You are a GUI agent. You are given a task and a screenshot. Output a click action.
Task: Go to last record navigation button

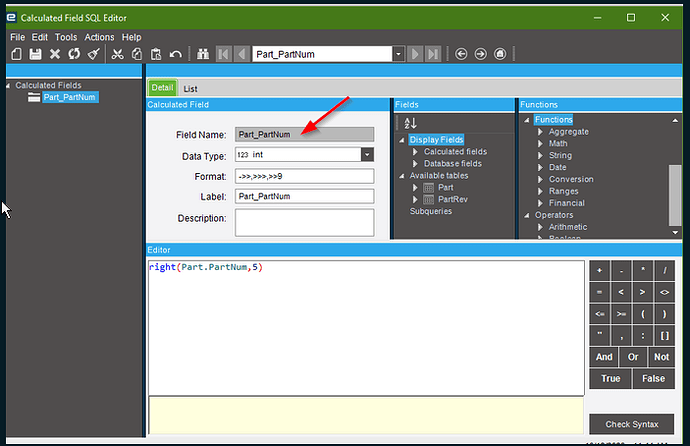click(x=433, y=54)
